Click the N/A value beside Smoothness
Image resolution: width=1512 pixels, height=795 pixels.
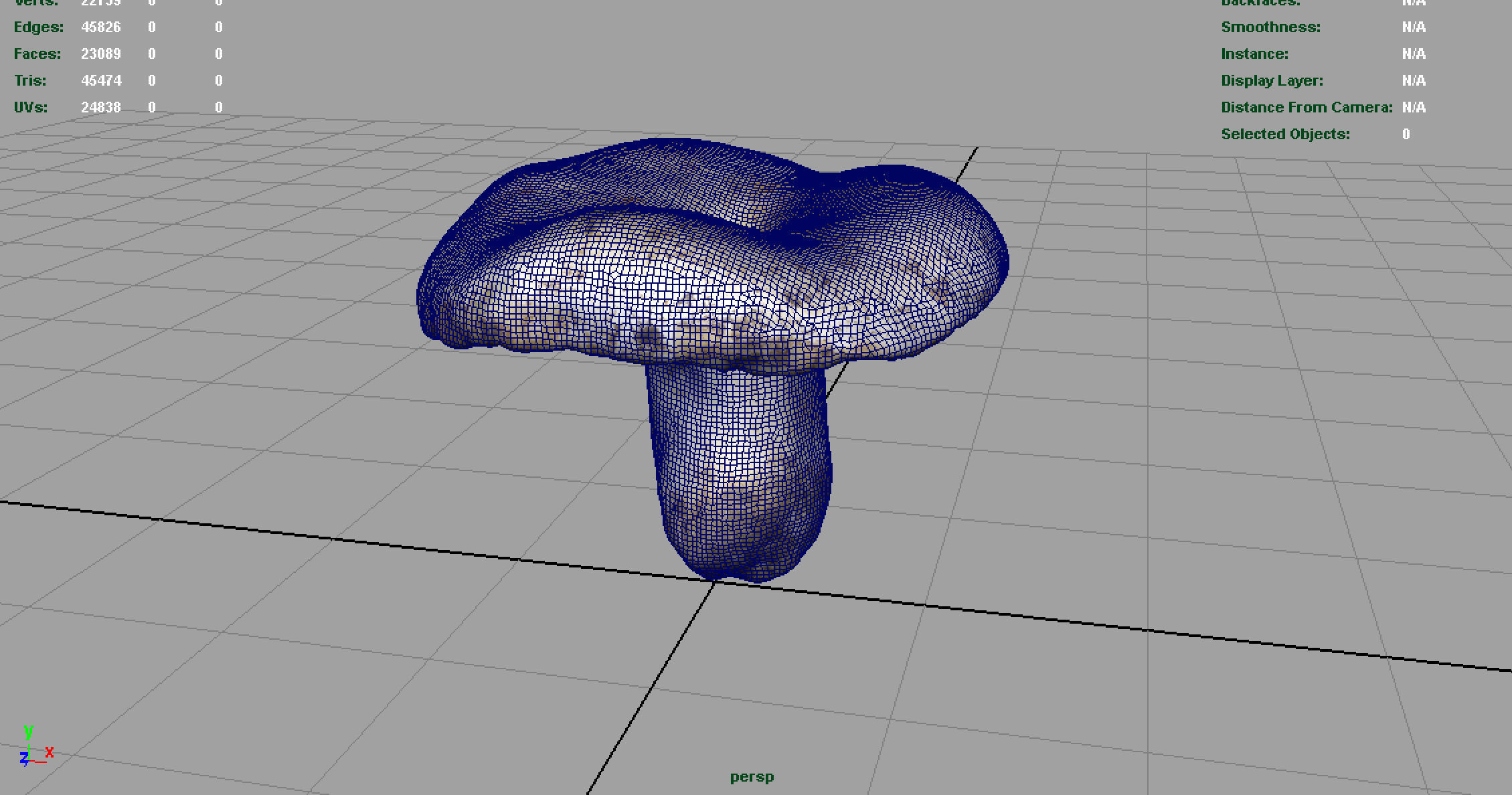1414,27
